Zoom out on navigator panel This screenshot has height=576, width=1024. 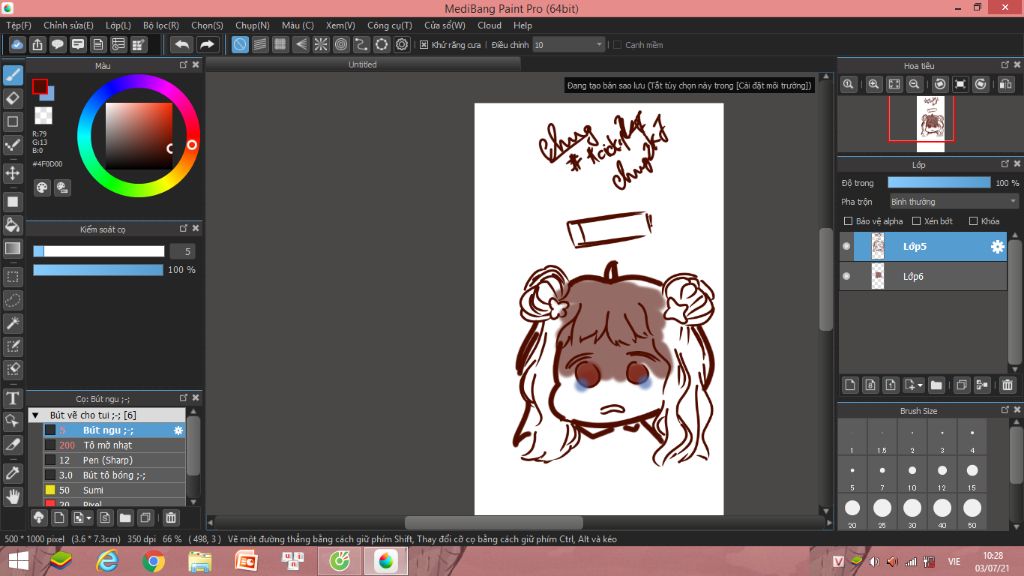click(914, 84)
